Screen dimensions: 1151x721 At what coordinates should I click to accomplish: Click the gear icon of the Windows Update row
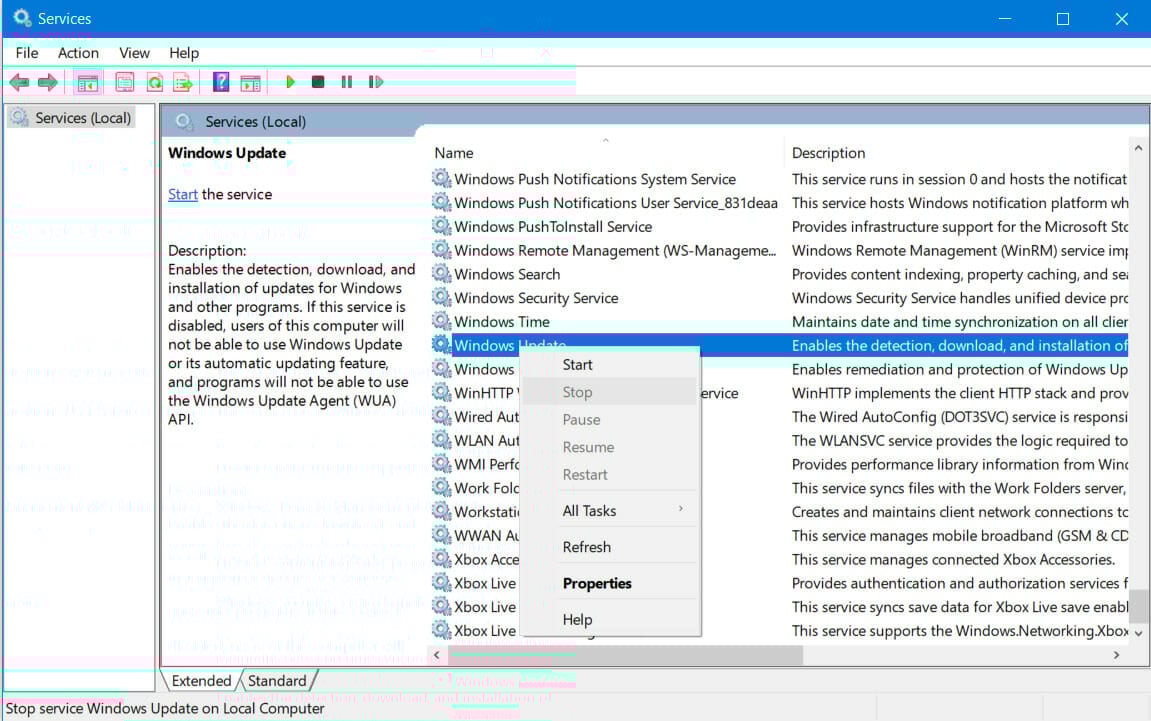[x=441, y=345]
